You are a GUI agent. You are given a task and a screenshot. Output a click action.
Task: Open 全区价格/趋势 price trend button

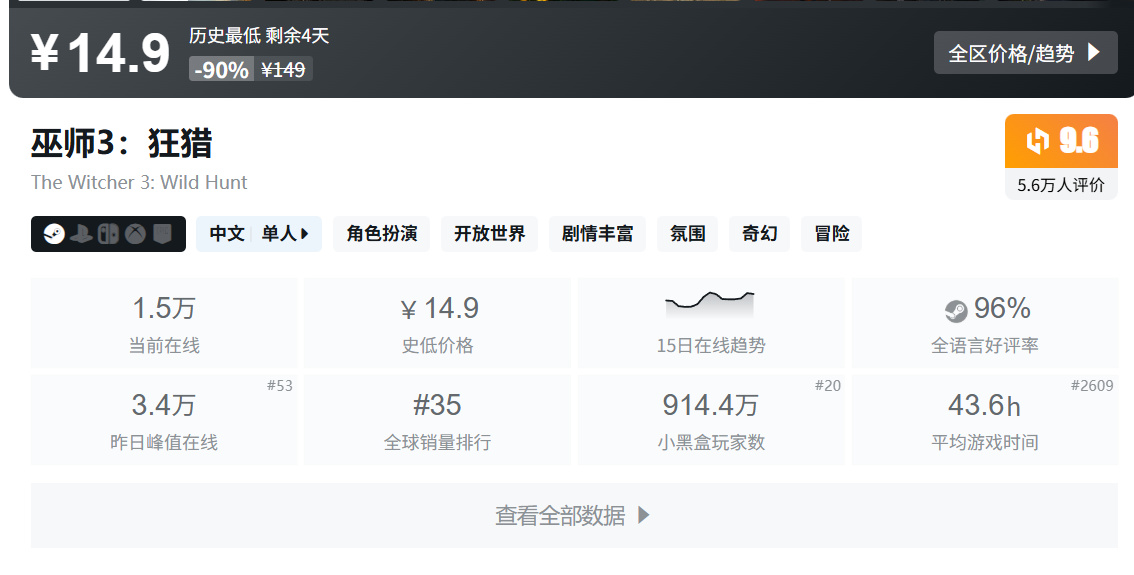(1026, 53)
